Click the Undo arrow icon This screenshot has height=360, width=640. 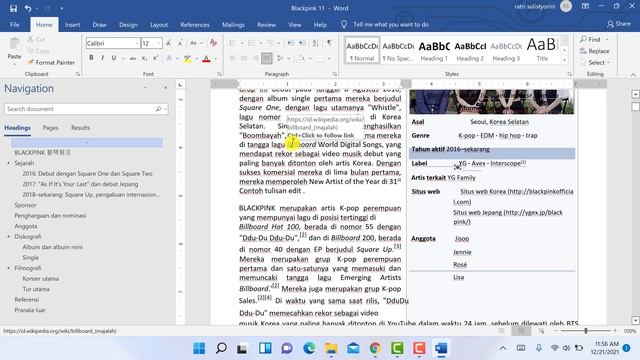[28, 8]
